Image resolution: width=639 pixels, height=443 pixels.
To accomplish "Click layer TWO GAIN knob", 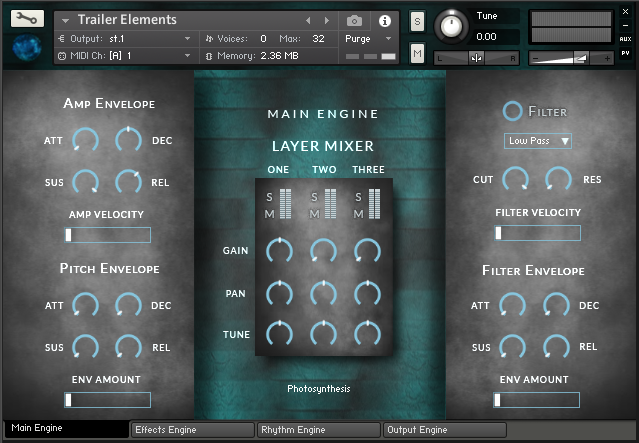I will (324, 251).
